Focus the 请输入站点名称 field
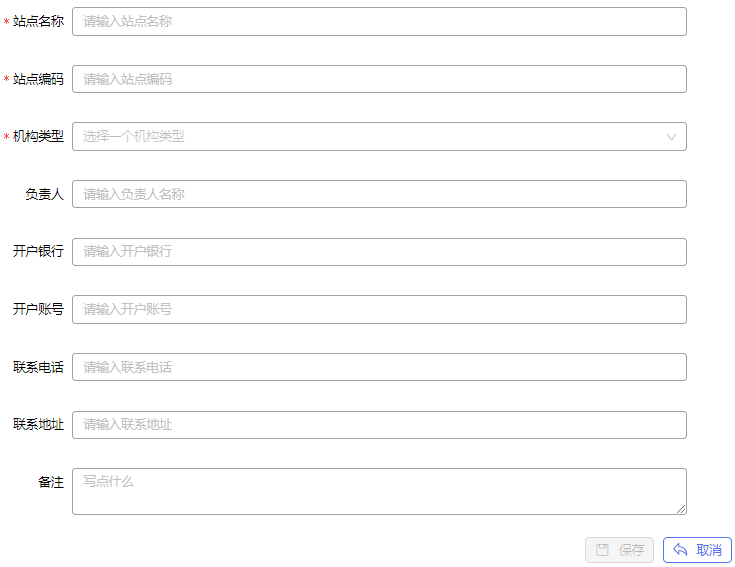Viewport: 735px width, 567px height. [379, 22]
